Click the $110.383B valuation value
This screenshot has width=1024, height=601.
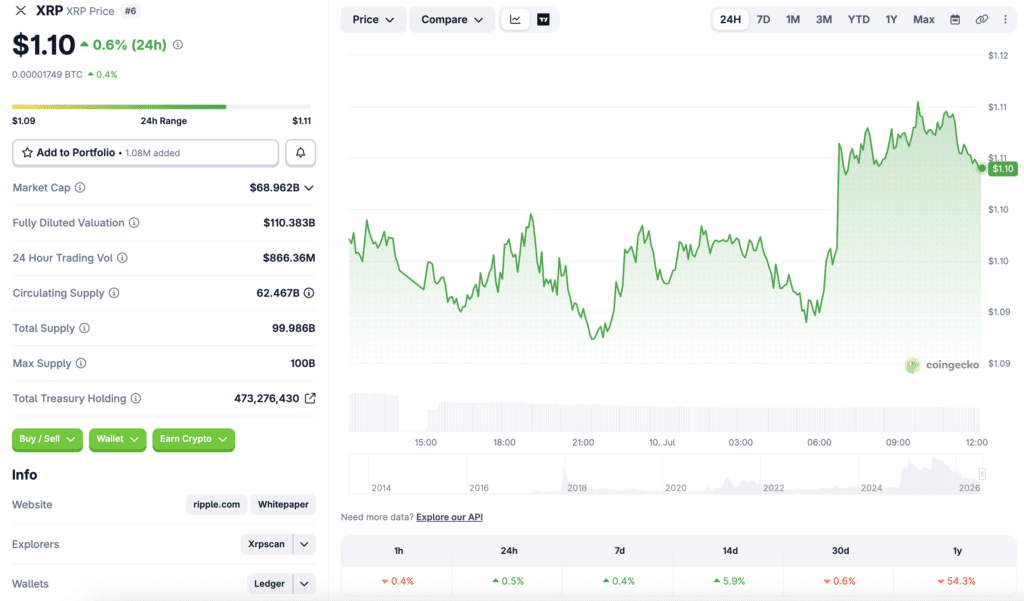[289, 223]
